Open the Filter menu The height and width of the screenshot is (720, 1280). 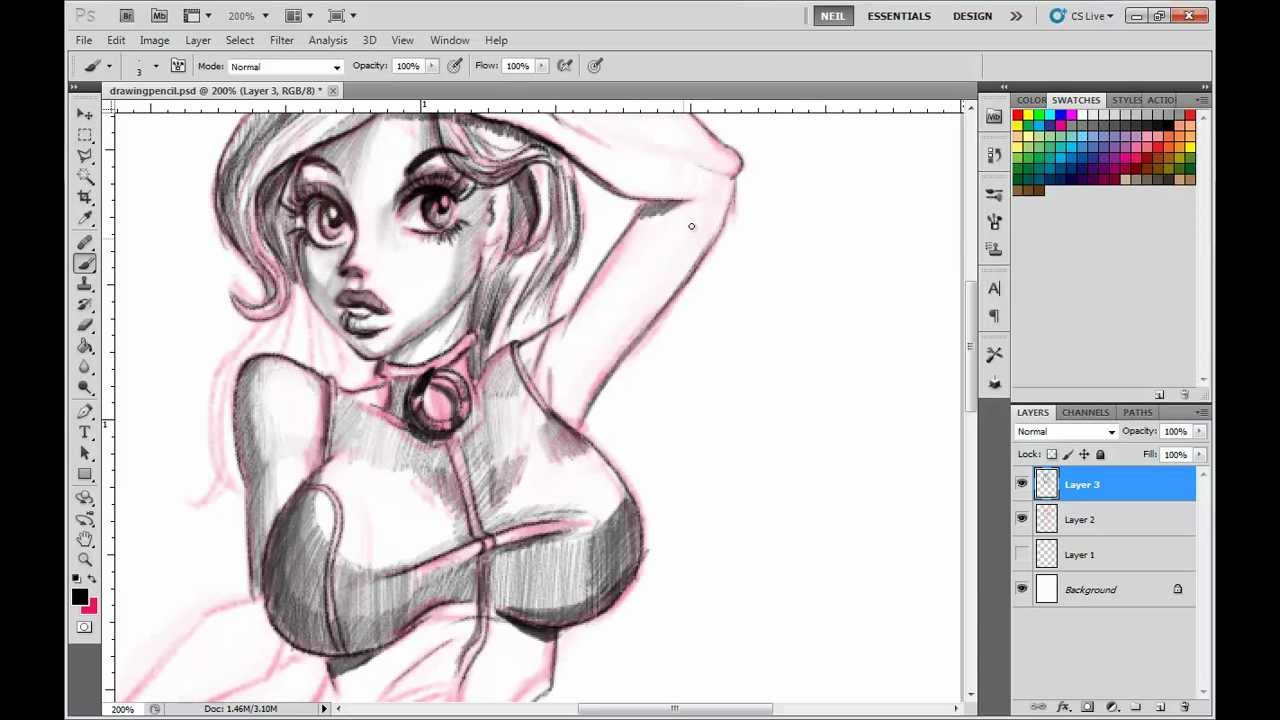tap(281, 40)
